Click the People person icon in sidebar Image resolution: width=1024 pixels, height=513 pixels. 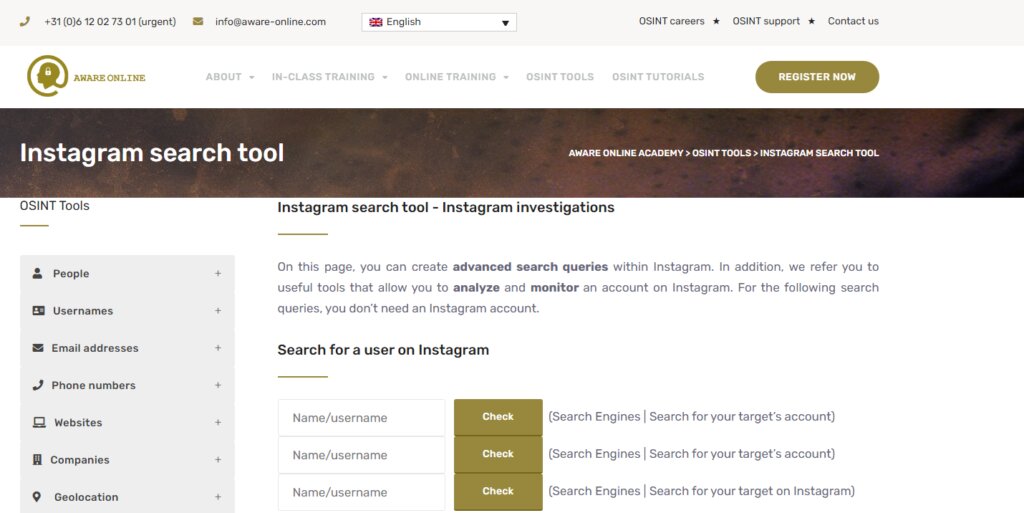[37, 273]
